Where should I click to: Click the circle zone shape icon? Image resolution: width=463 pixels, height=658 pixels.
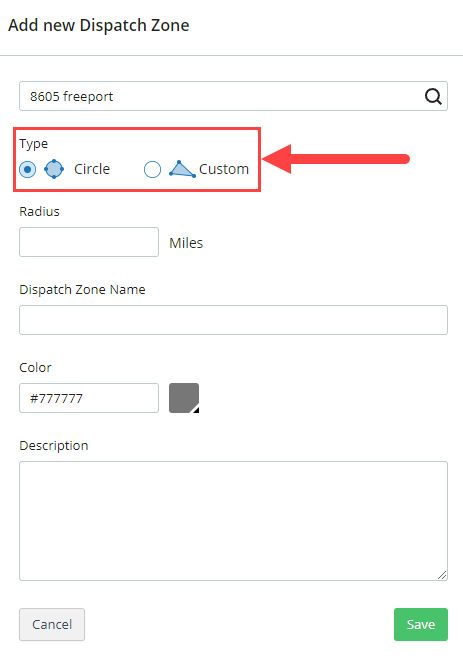[54, 169]
